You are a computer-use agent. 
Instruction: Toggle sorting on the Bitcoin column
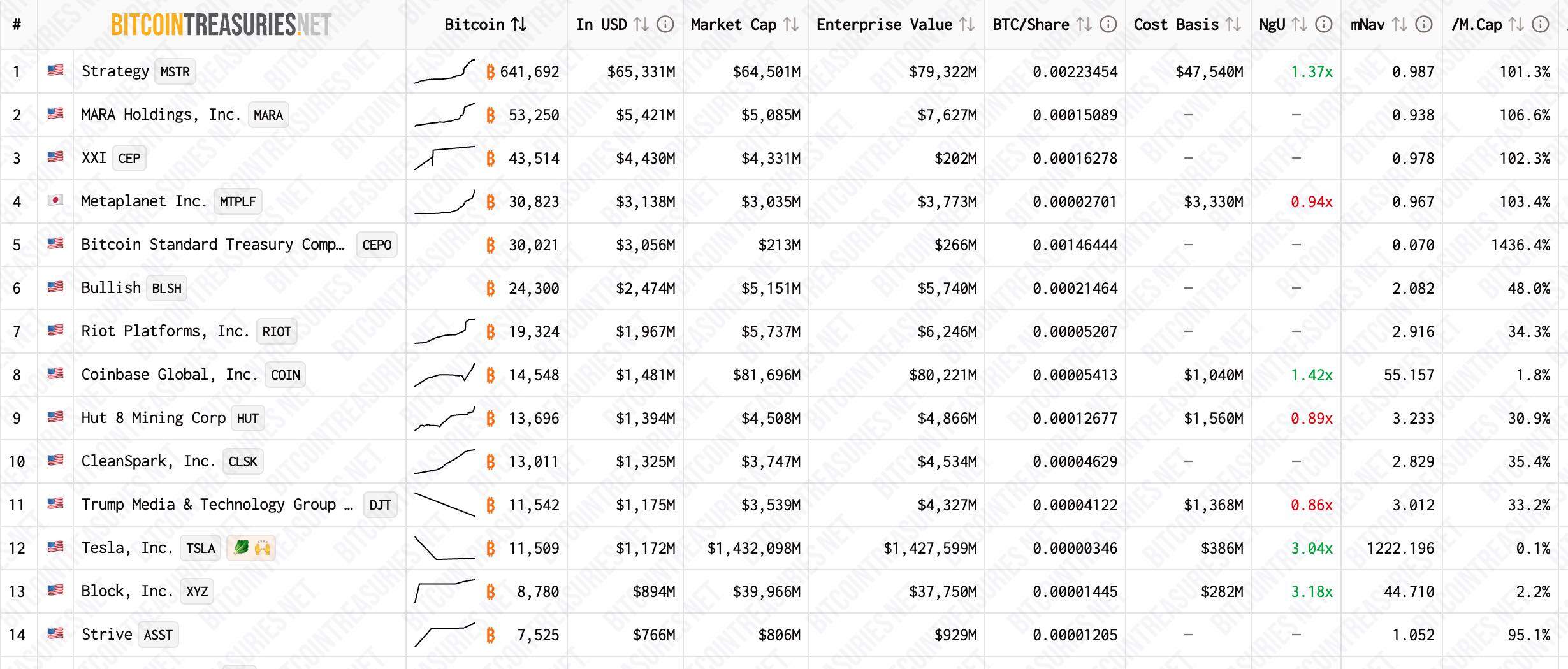(518, 24)
